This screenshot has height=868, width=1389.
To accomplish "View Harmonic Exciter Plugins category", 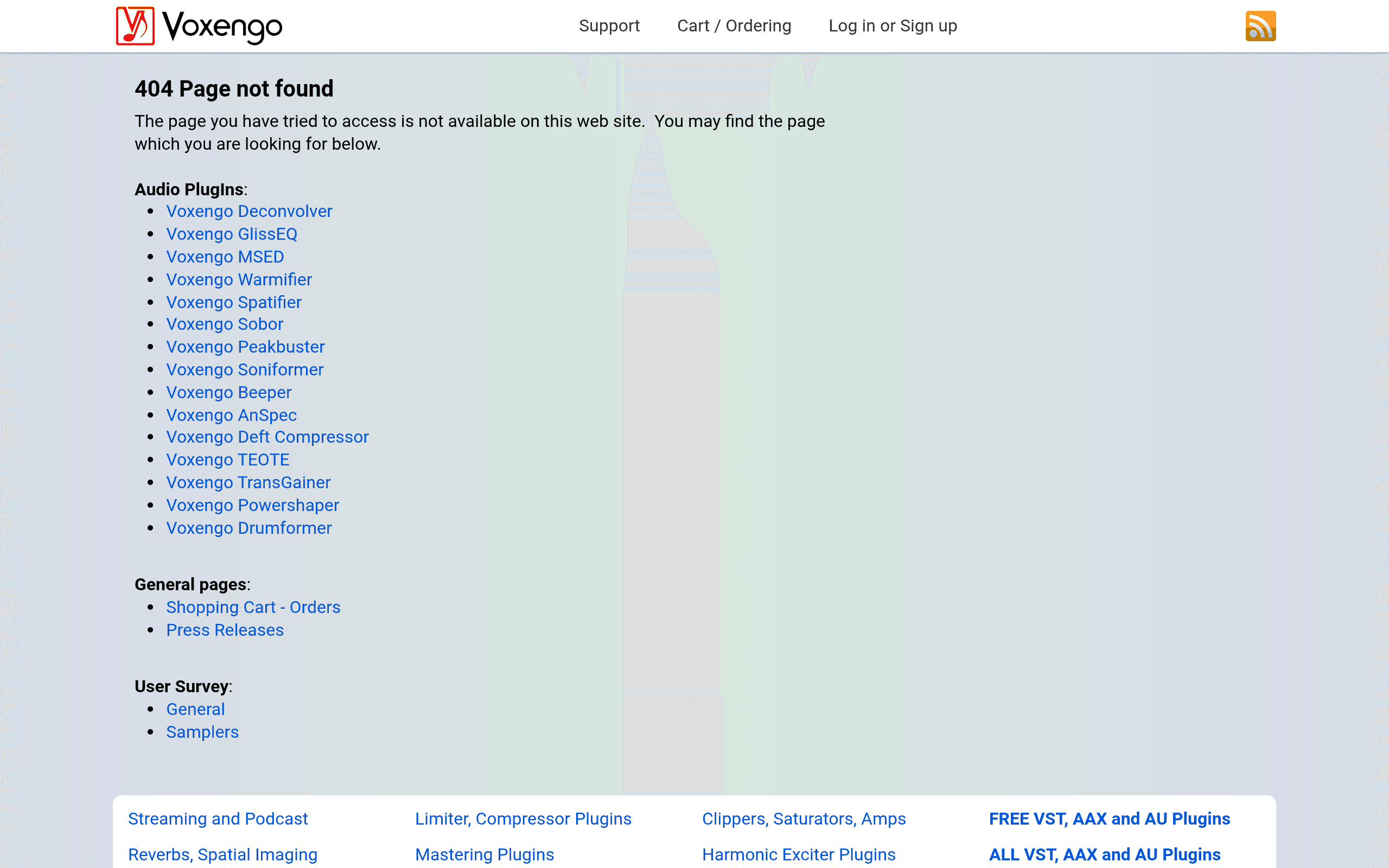I will click(799, 855).
